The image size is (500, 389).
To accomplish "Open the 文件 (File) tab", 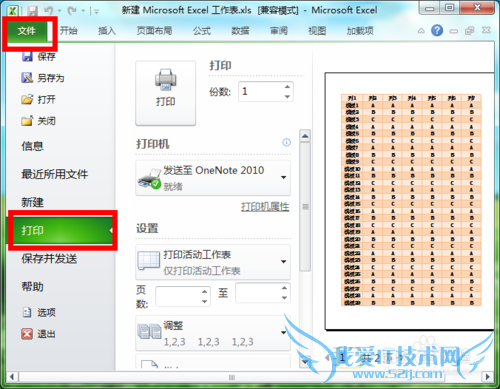I will click(x=27, y=31).
